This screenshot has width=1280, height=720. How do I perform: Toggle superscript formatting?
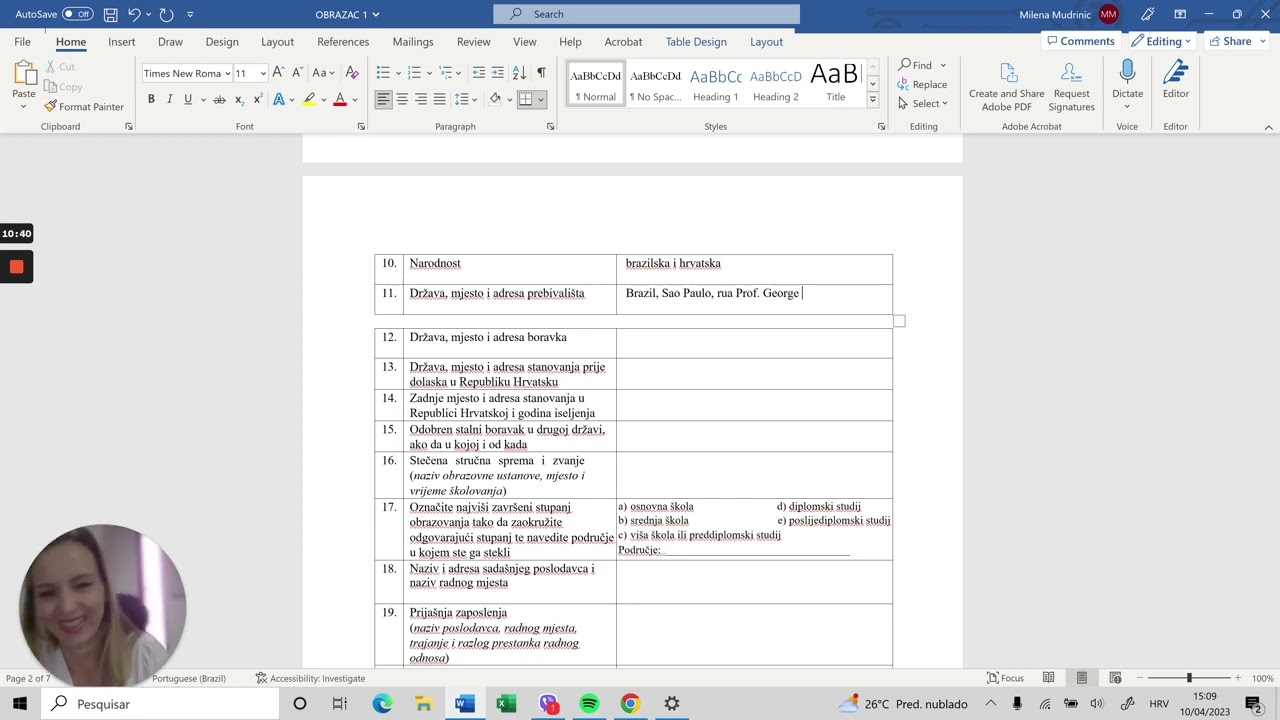pyautogui.click(x=257, y=99)
